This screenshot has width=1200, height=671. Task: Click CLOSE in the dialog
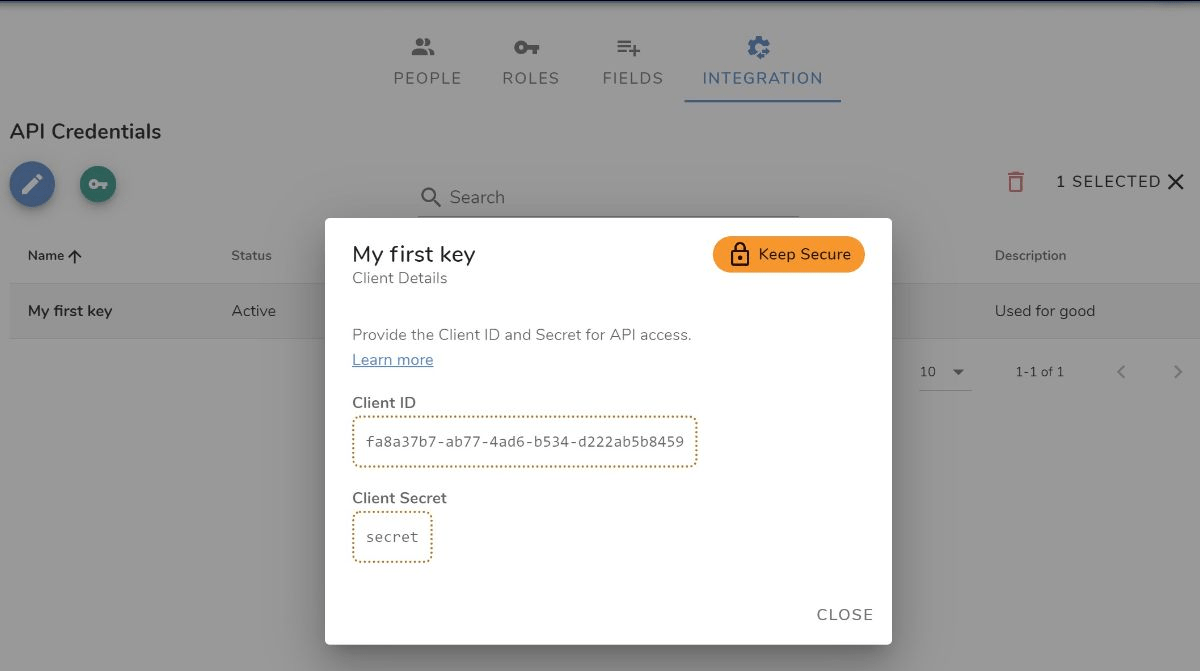(845, 615)
